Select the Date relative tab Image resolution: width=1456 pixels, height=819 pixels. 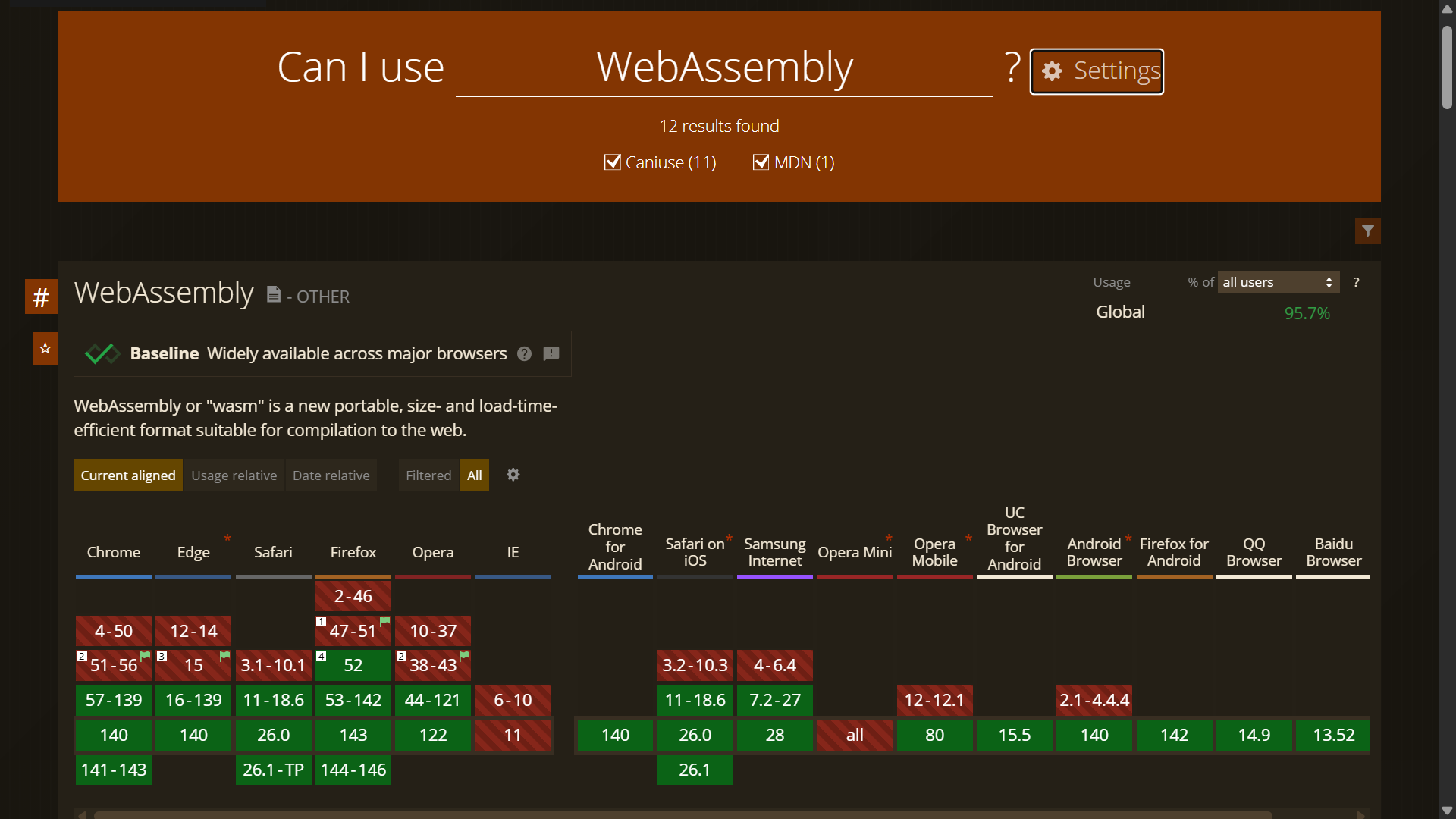331,475
